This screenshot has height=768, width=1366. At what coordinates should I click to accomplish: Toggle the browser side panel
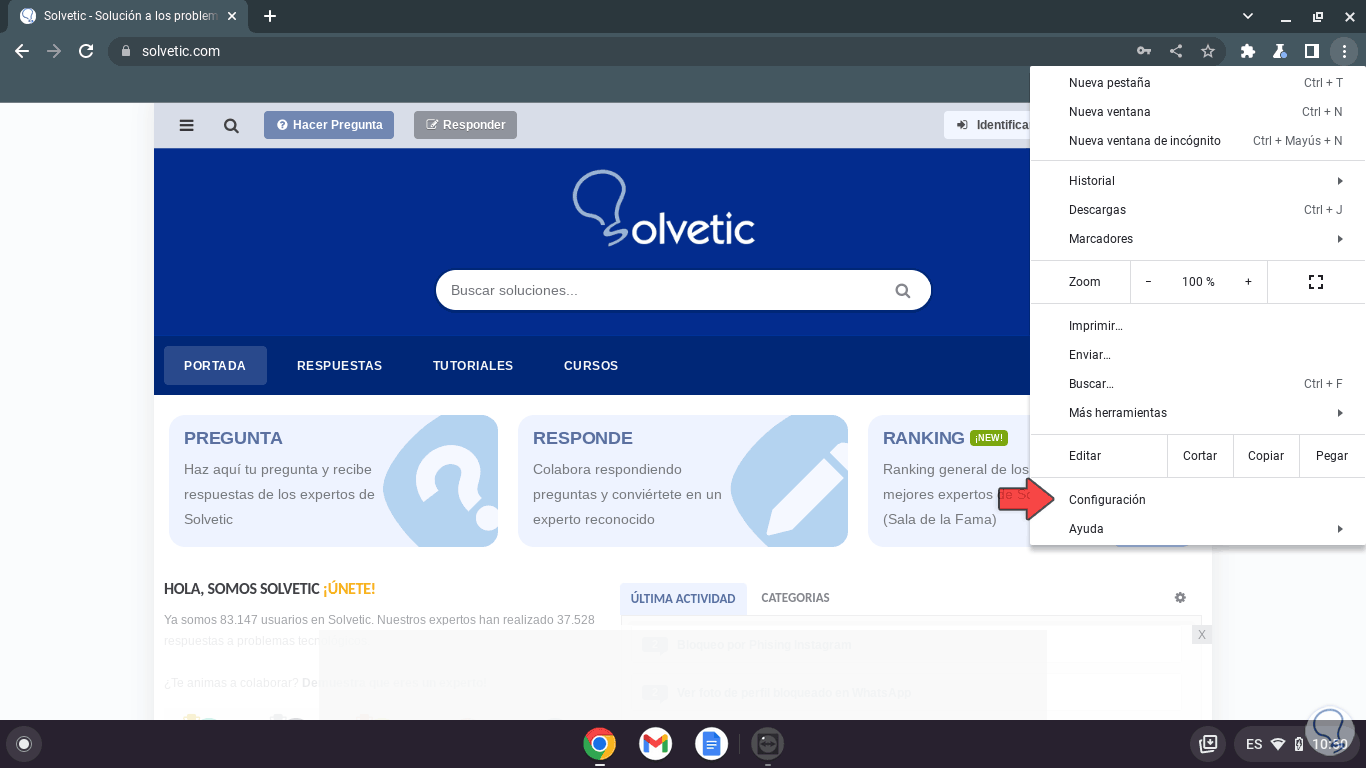pyautogui.click(x=1311, y=51)
